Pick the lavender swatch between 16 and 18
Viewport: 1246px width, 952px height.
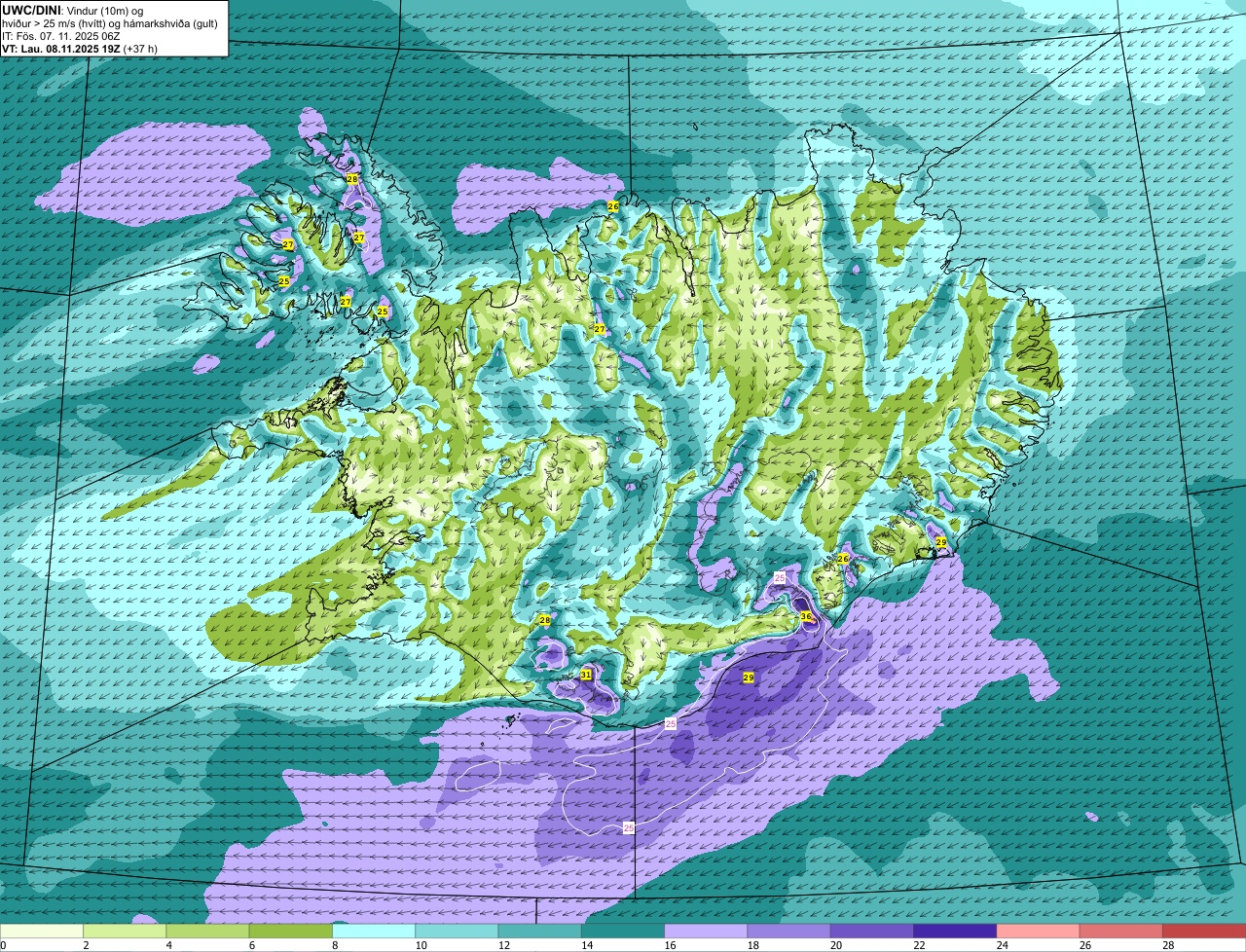(x=706, y=931)
